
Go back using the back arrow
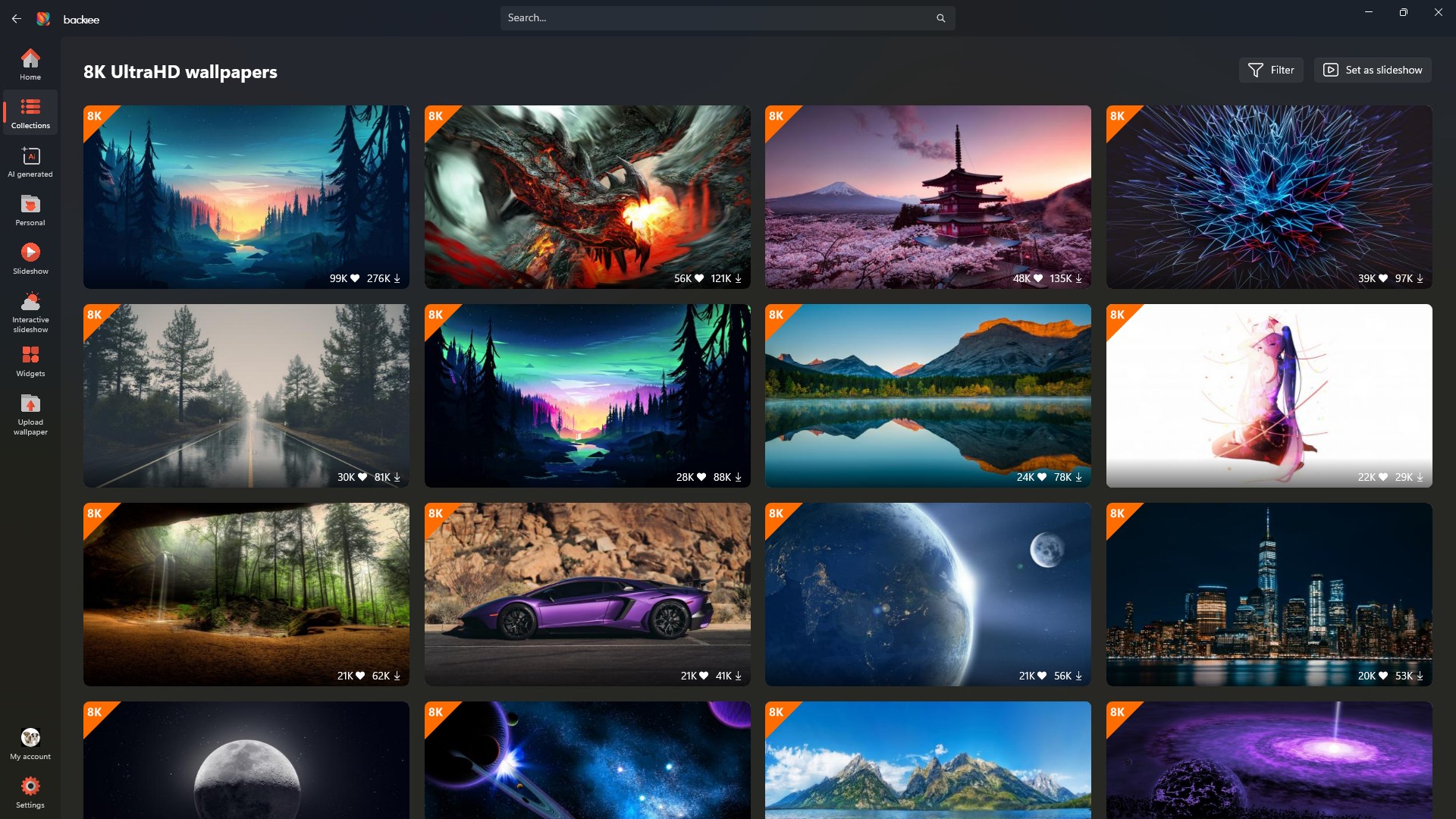click(16, 18)
